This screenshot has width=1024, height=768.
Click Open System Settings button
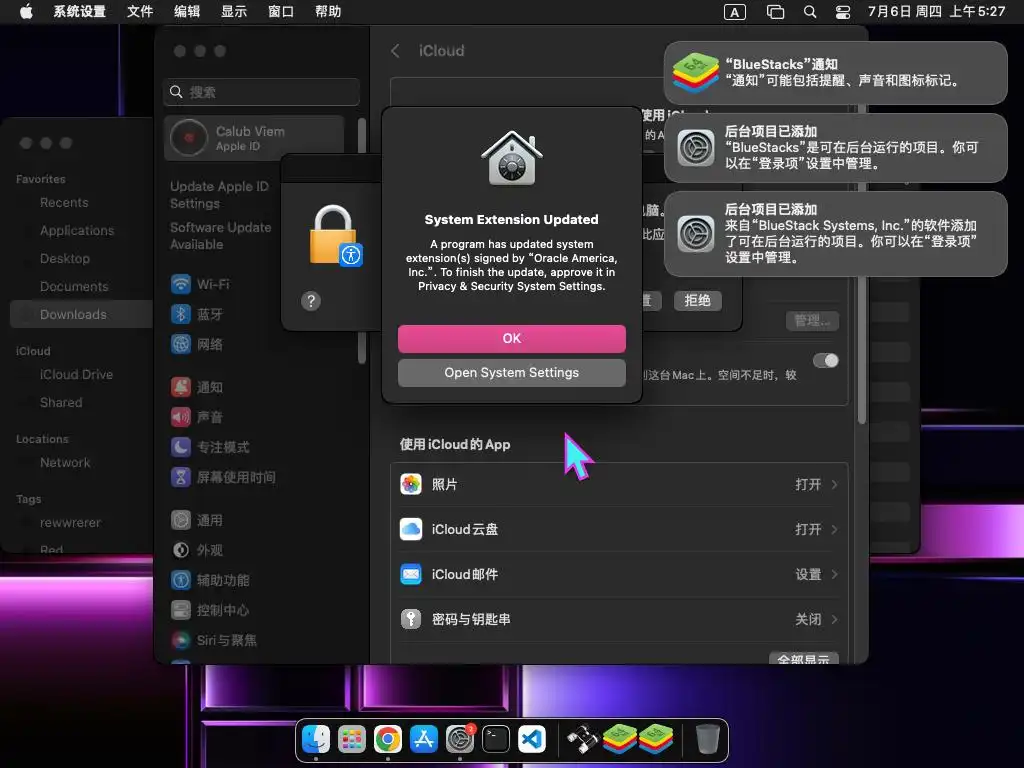[x=511, y=372]
